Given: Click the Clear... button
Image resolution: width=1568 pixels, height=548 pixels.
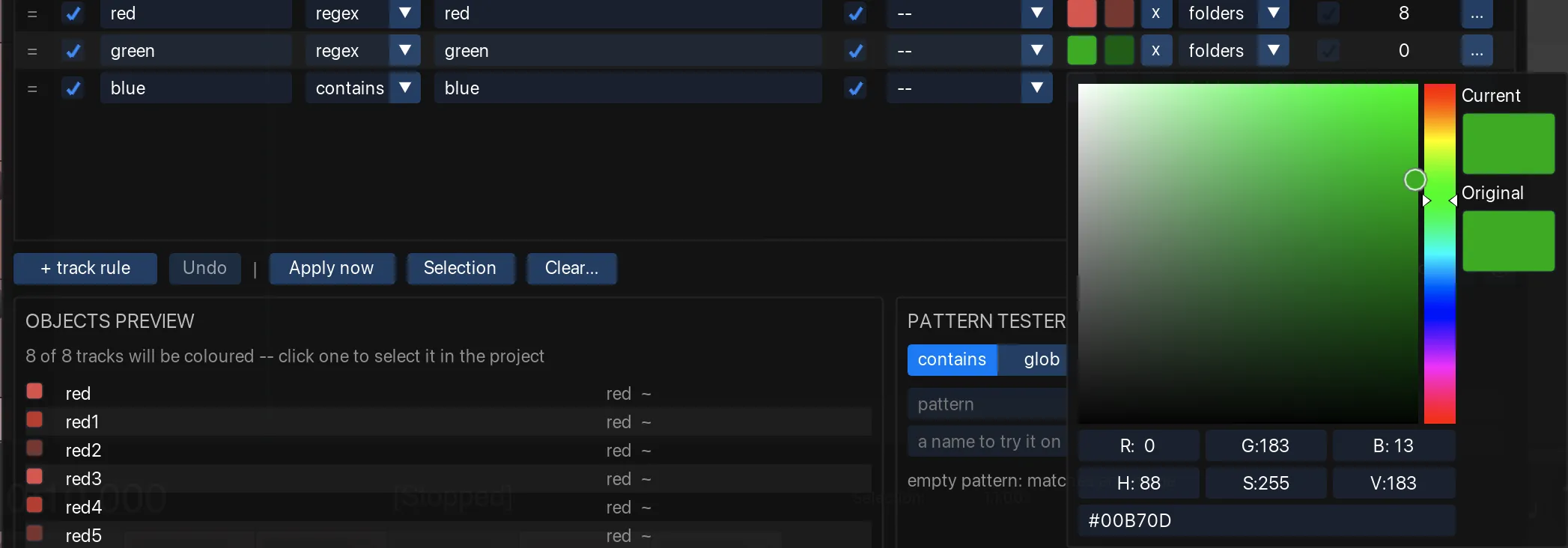Looking at the screenshot, I should click(x=571, y=268).
